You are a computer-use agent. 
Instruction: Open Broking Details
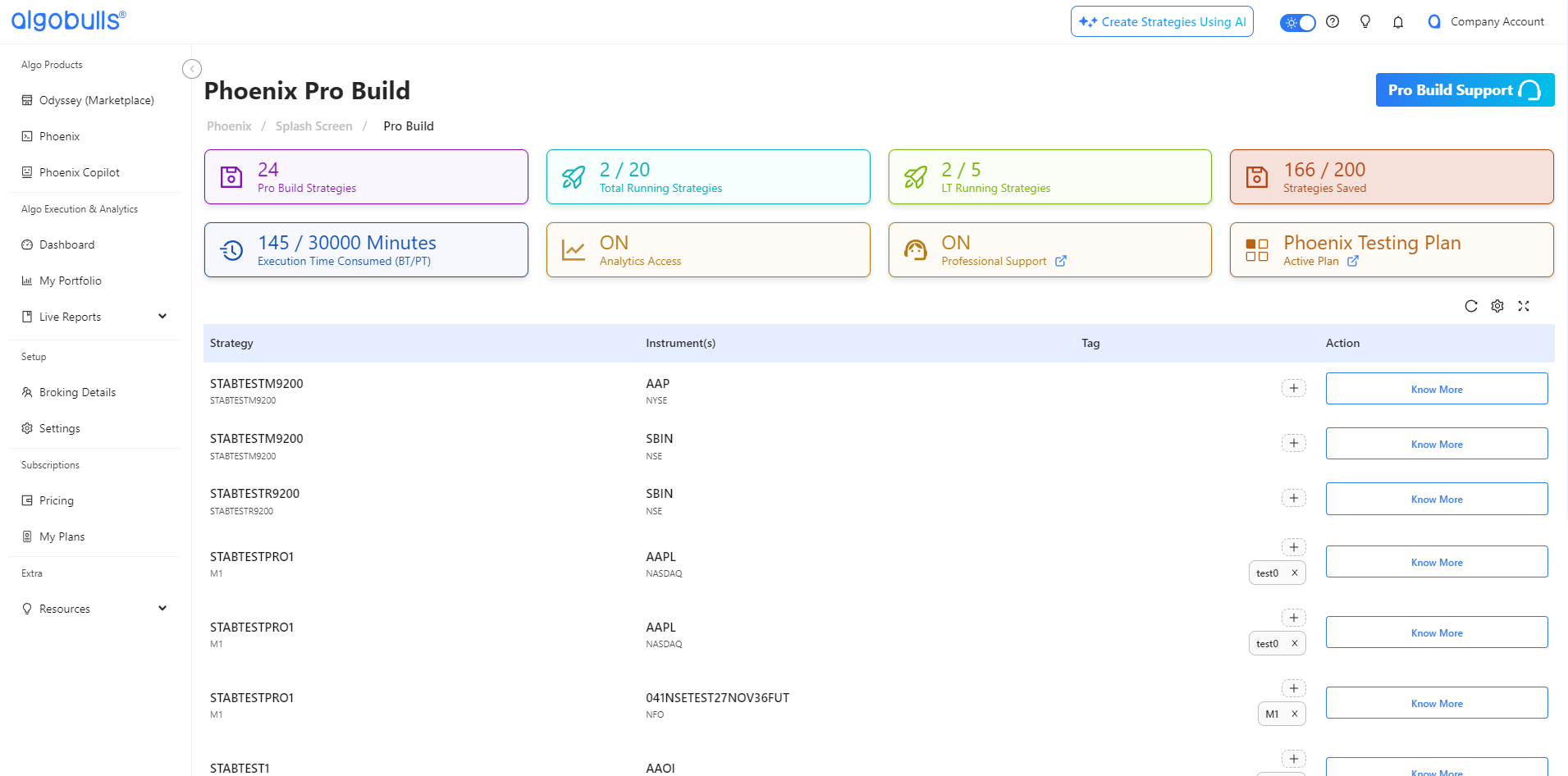point(69,392)
